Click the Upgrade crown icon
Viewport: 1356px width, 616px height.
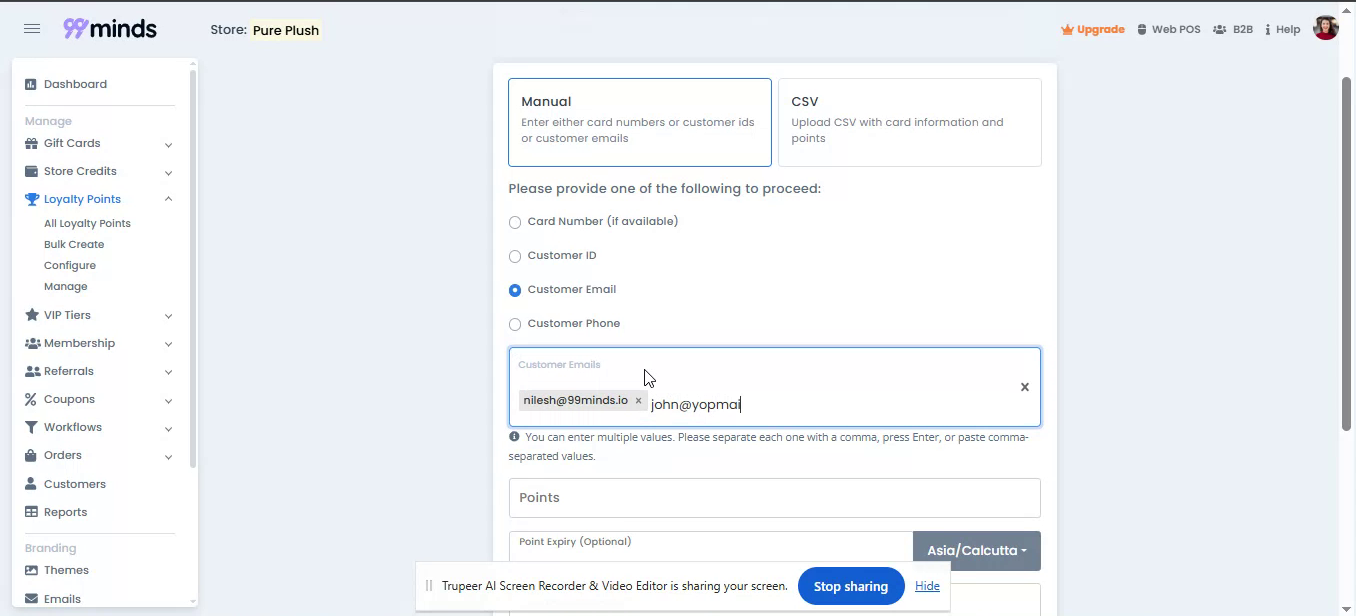[x=1067, y=29]
